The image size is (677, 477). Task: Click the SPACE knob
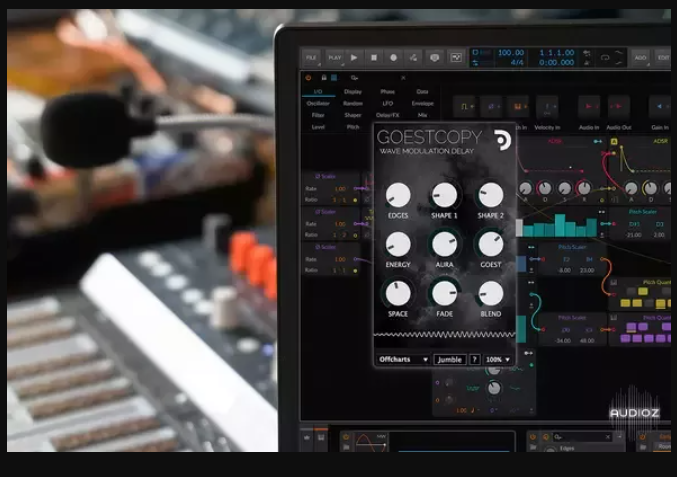(x=398, y=294)
